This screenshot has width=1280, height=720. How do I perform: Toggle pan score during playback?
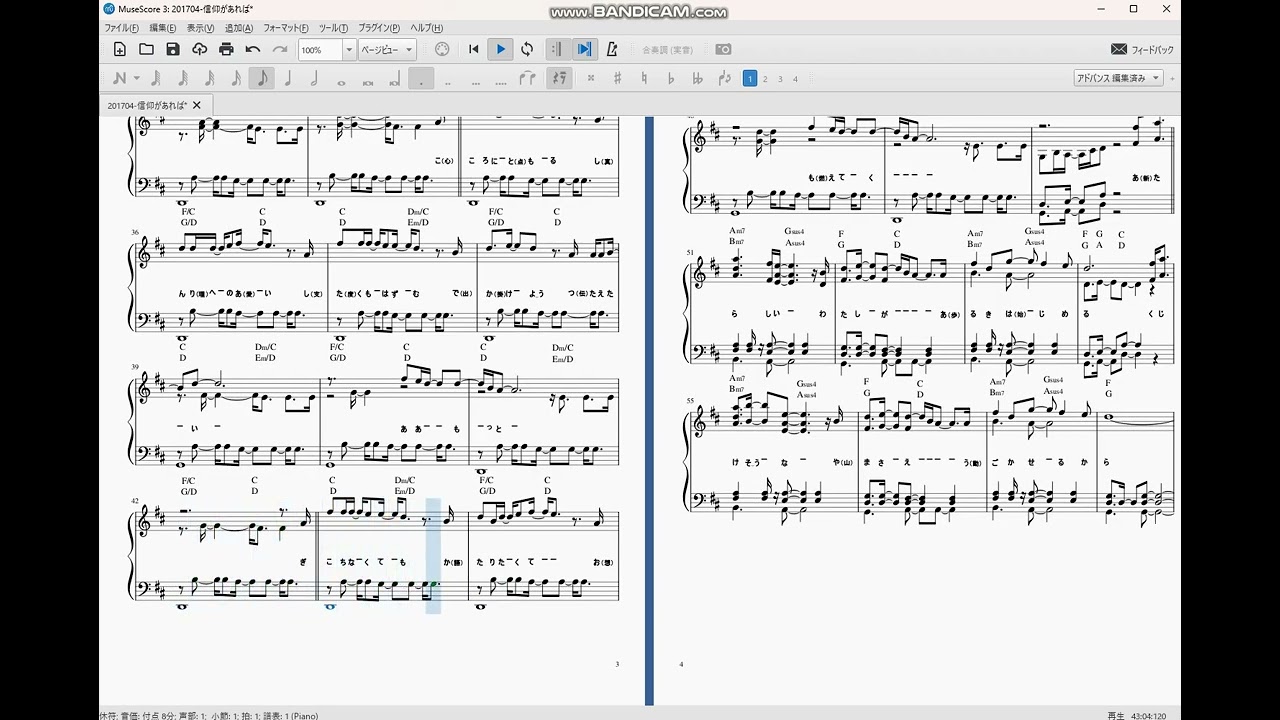pyautogui.click(x=585, y=49)
